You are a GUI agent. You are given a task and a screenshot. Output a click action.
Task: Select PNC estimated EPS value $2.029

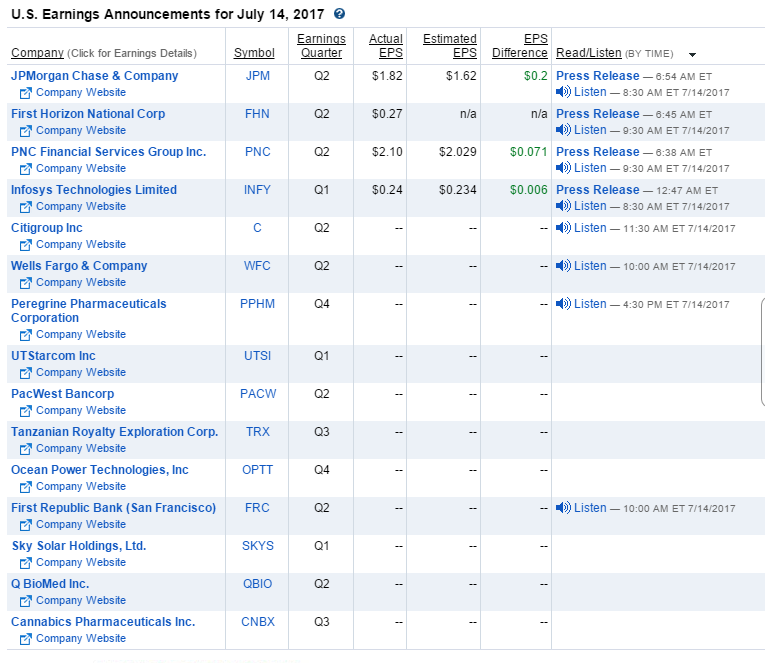[x=458, y=152]
